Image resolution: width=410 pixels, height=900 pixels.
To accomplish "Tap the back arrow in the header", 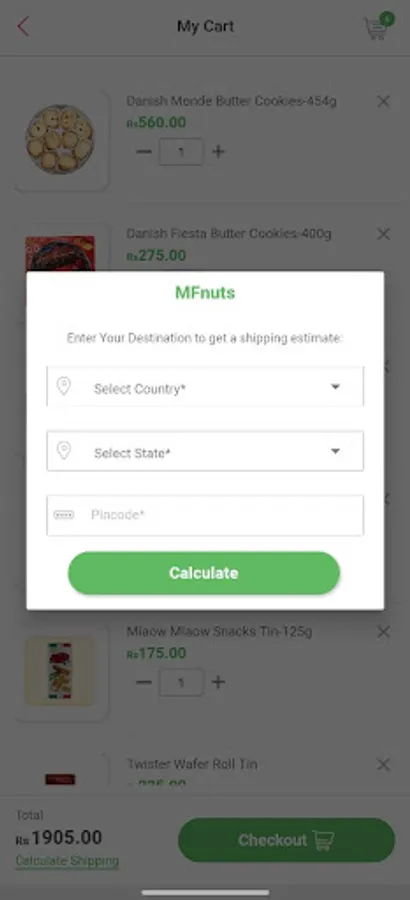I will click(22, 26).
